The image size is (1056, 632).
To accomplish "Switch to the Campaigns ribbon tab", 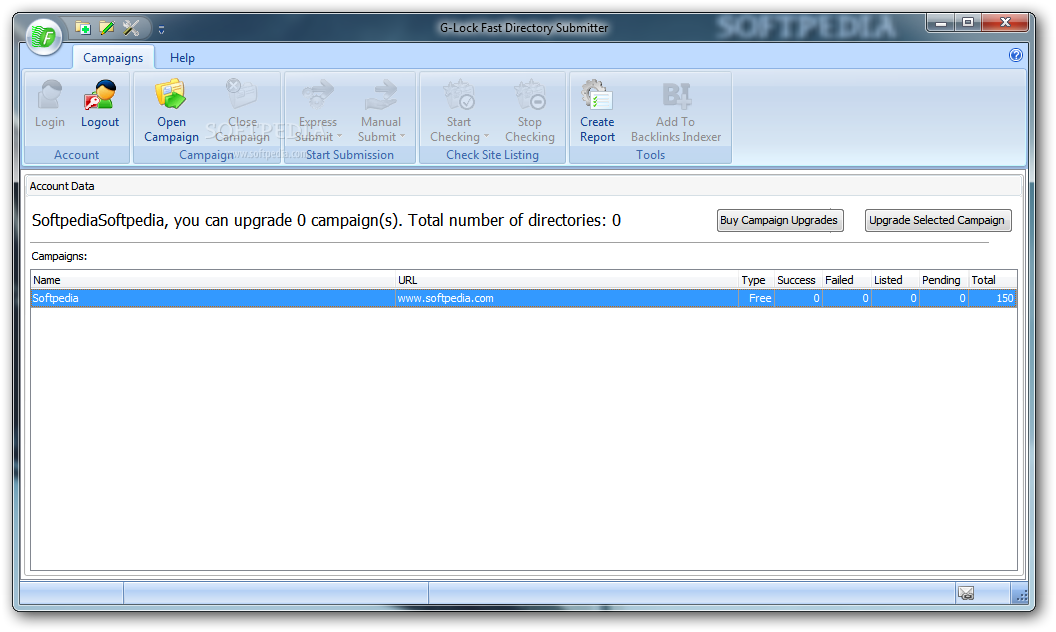I will [113, 58].
